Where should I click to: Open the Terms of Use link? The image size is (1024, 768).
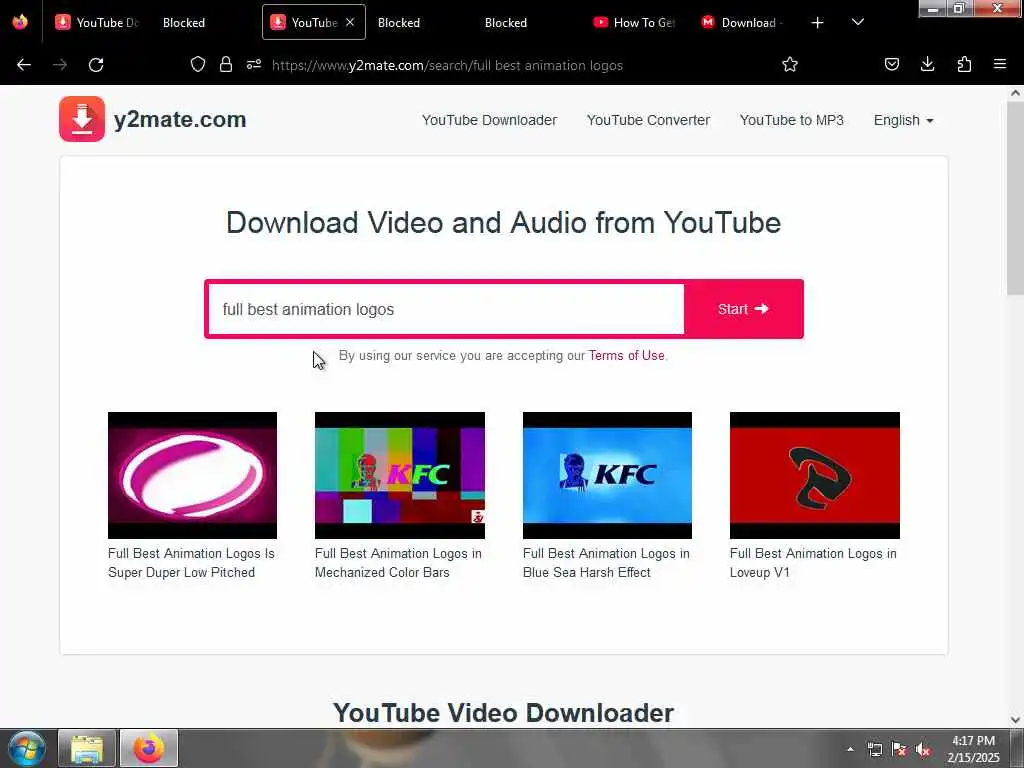tap(626, 355)
